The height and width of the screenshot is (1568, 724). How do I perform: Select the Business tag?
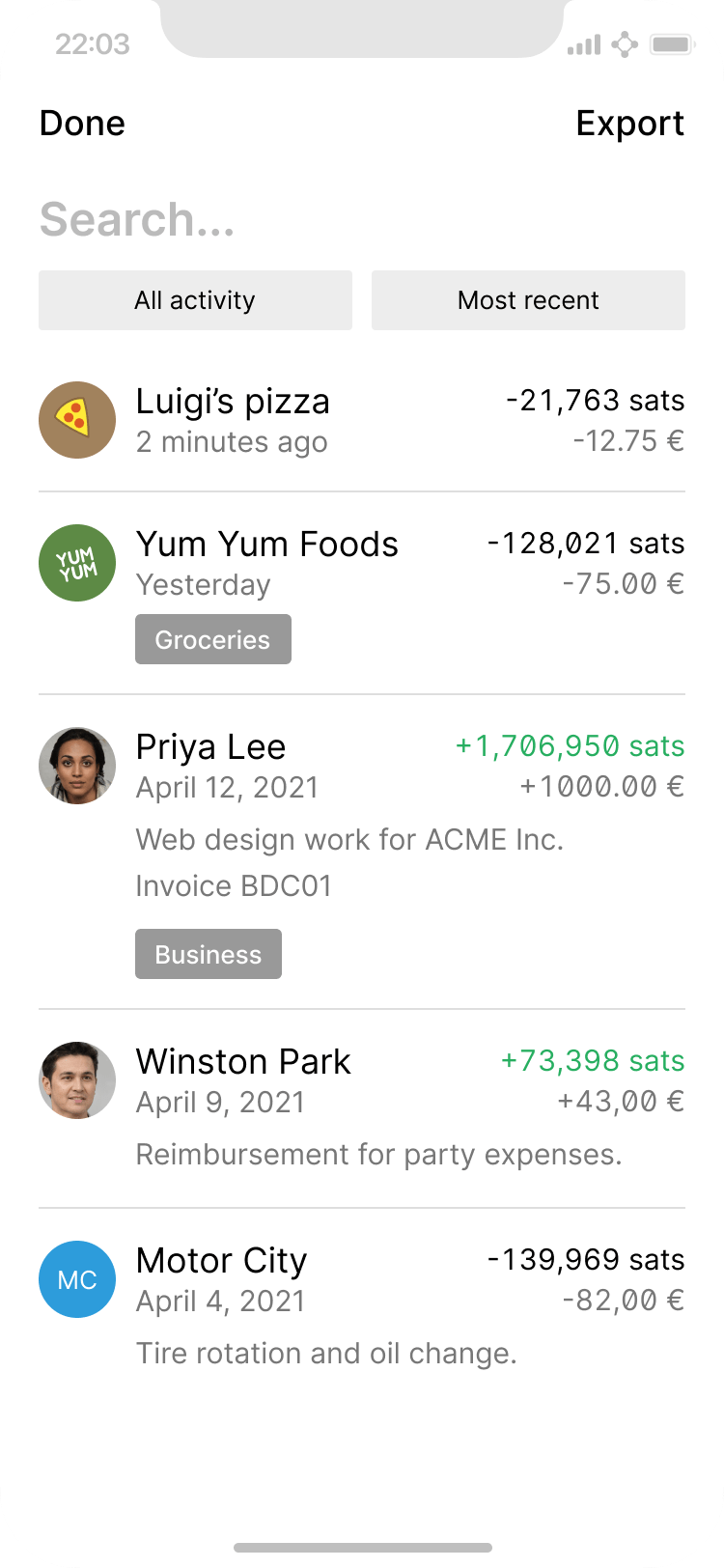tap(208, 954)
